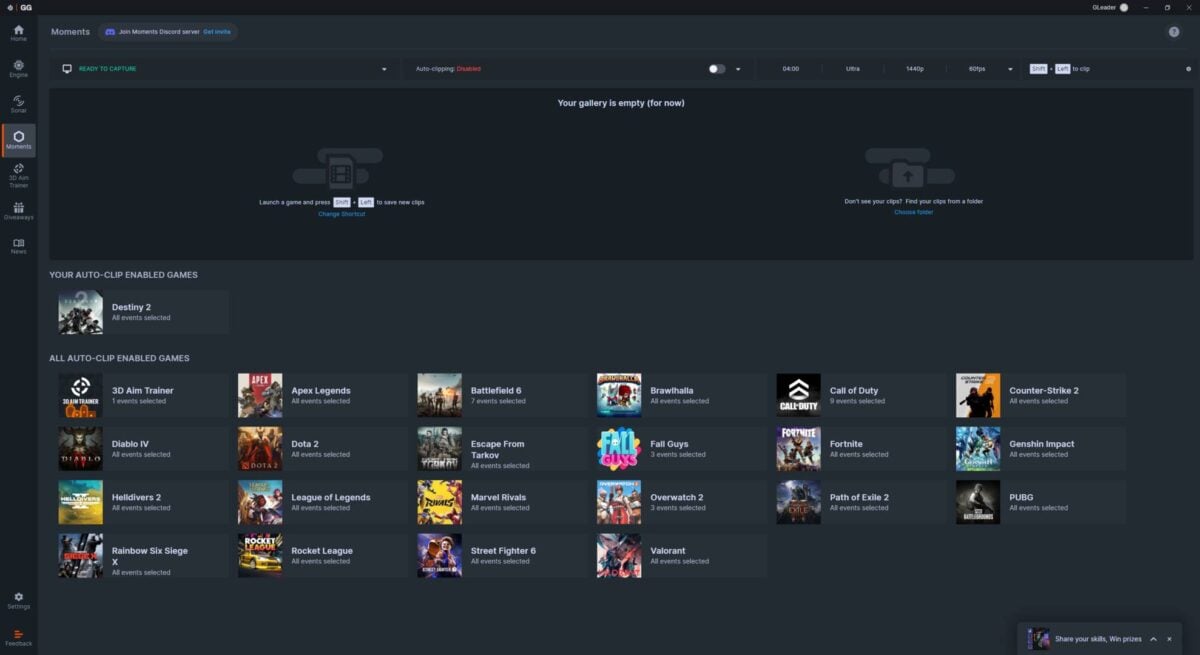Click the Change Shortcut link
This screenshot has width=1200, height=655.
341,214
